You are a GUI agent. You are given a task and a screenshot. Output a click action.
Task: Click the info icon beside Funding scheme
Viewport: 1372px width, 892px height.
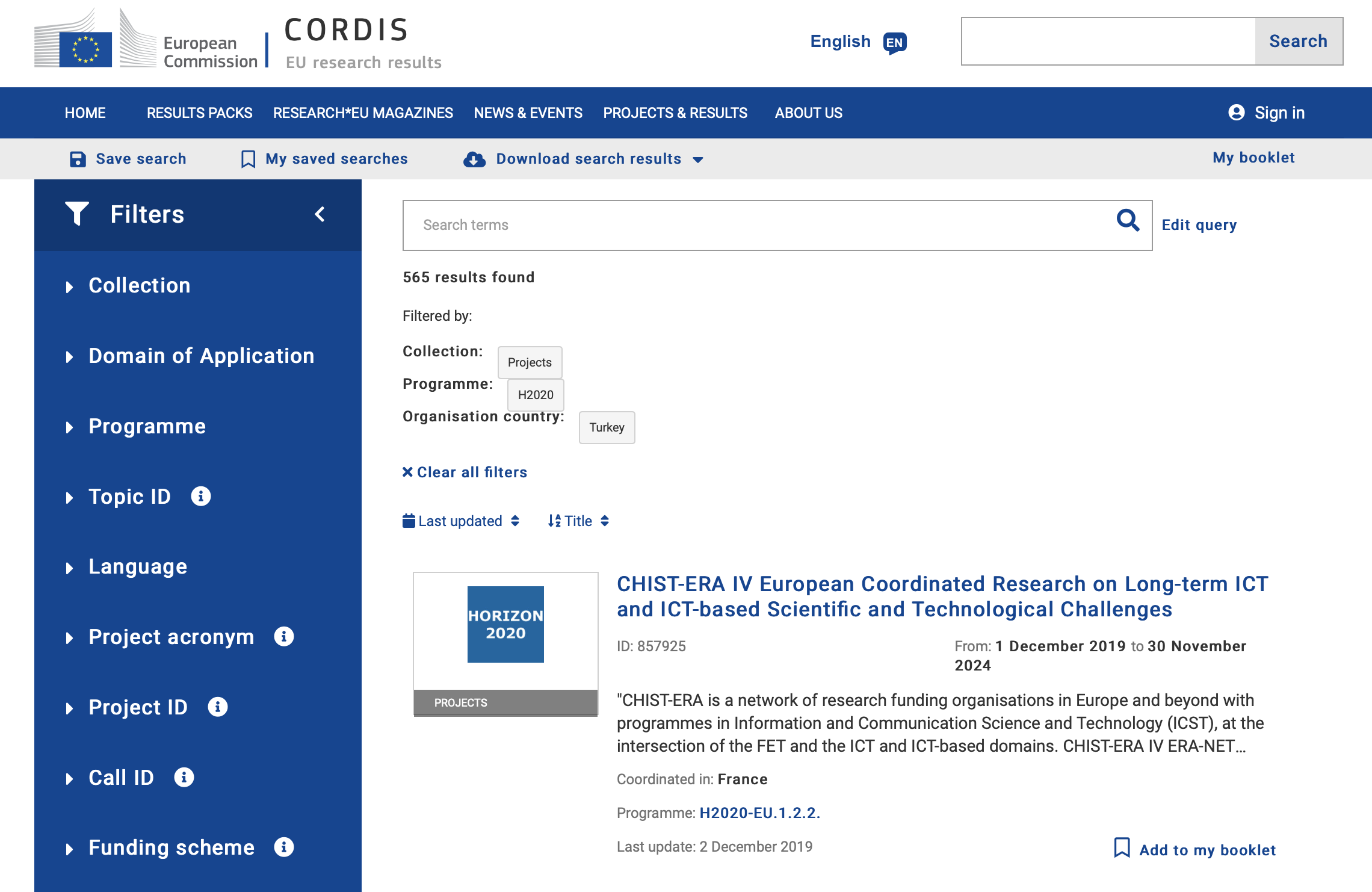[x=284, y=847]
